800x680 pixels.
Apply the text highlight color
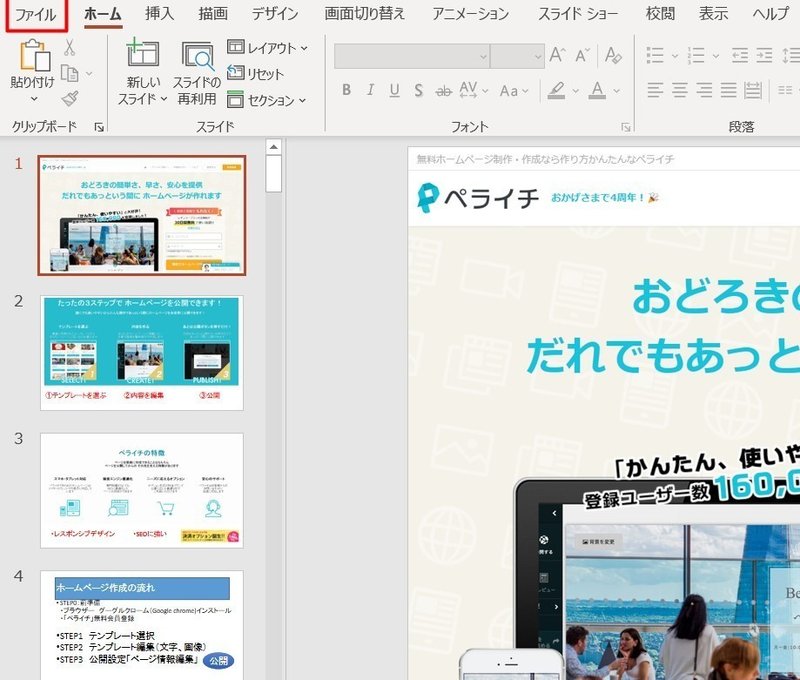557,91
